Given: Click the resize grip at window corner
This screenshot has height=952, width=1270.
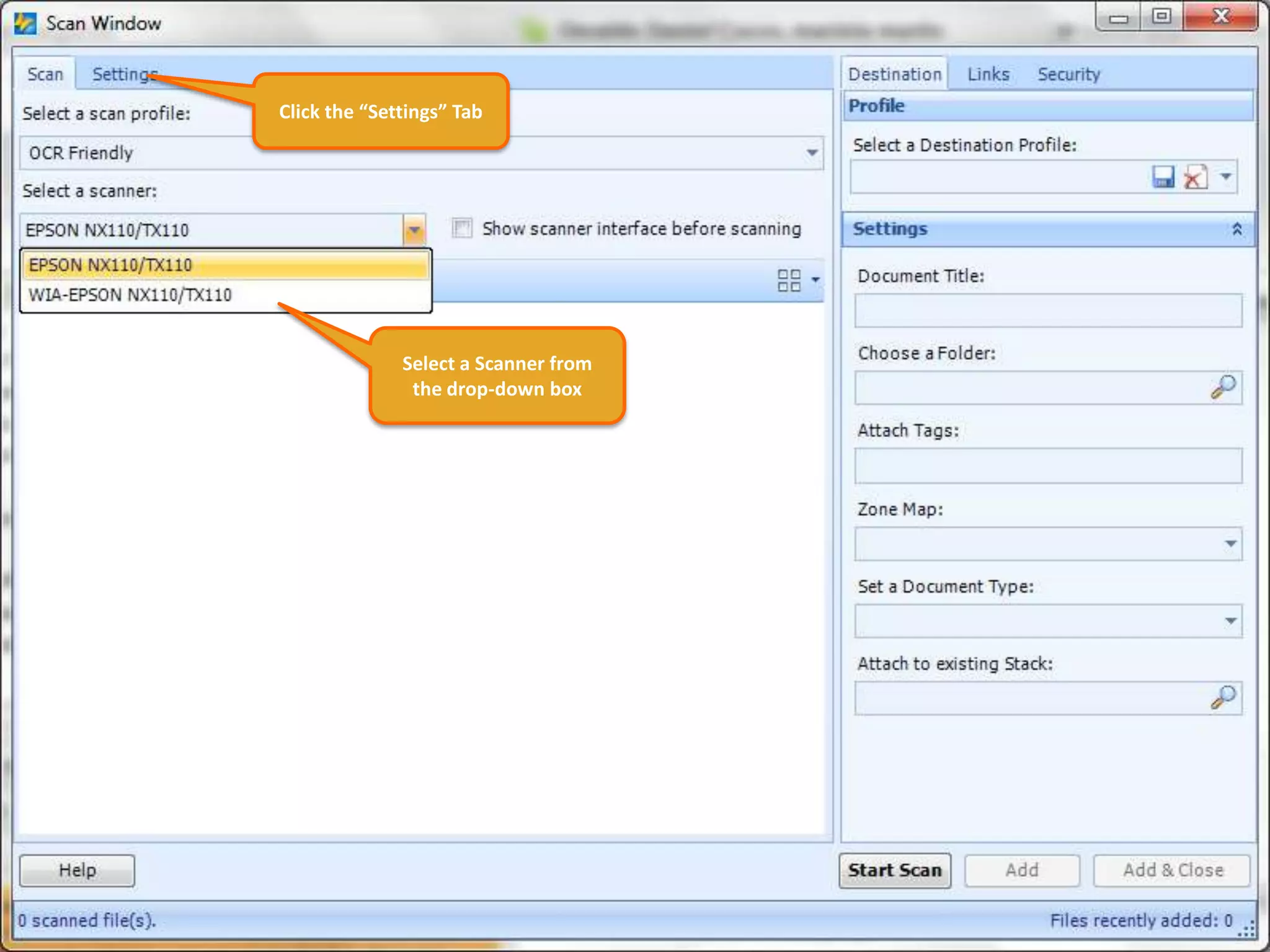Looking at the screenshot, I should (1247, 929).
